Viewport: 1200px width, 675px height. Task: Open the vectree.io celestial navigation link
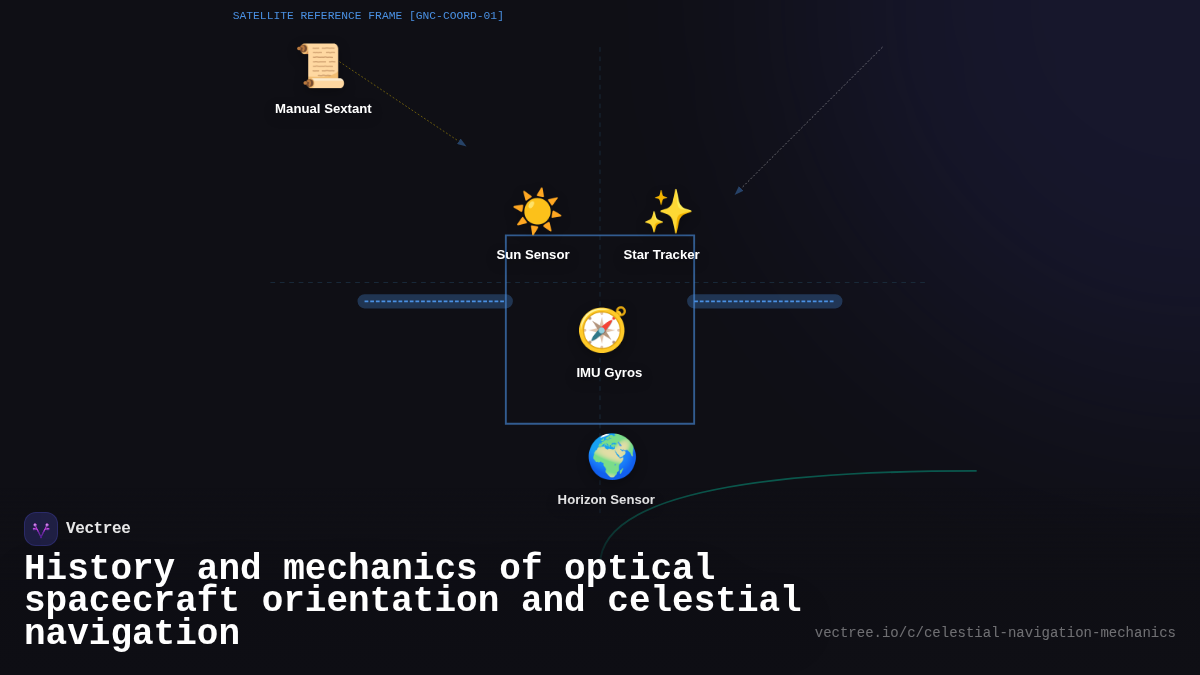[x=995, y=632]
